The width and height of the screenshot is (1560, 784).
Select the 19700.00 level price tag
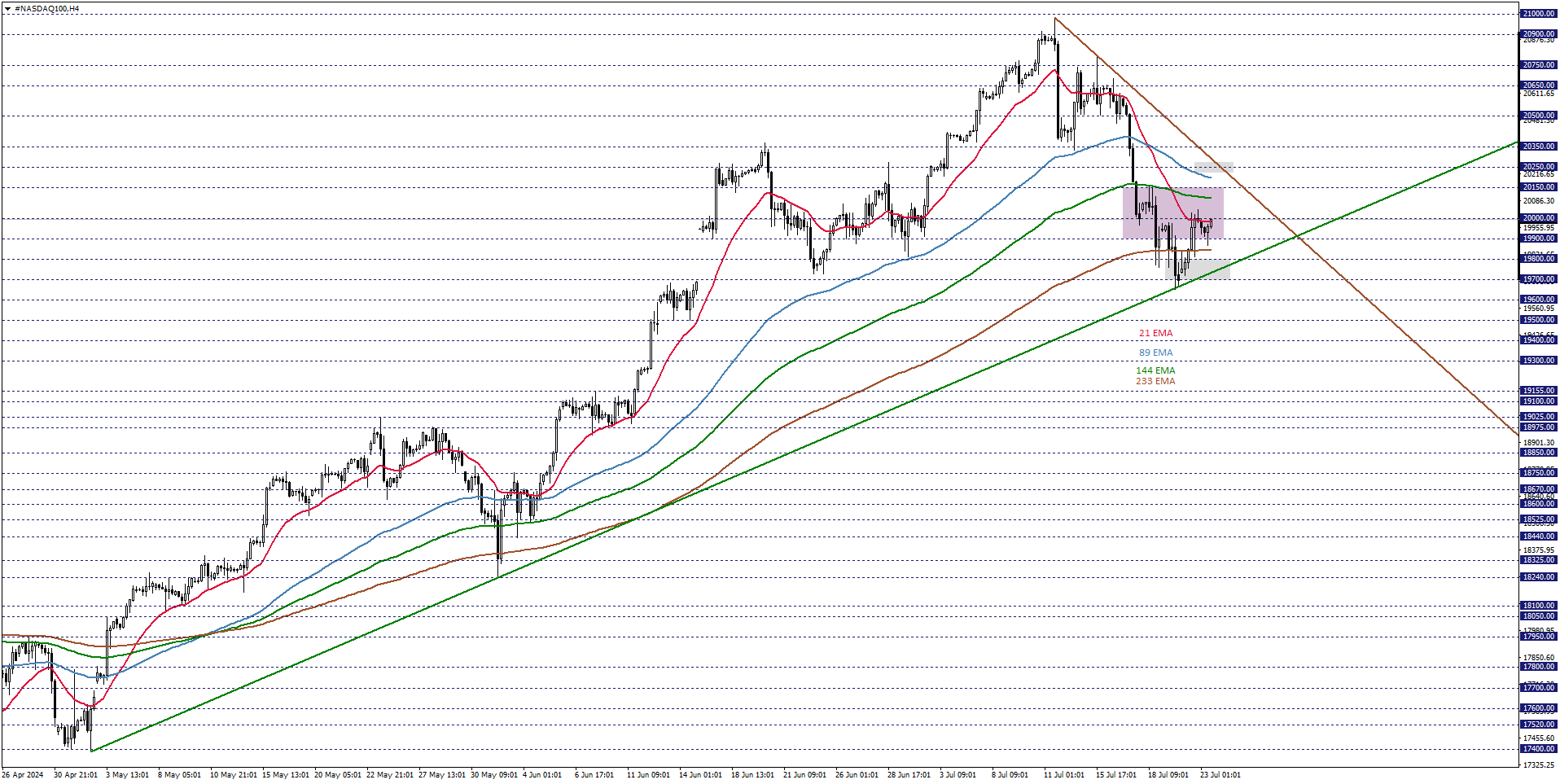pos(1538,279)
